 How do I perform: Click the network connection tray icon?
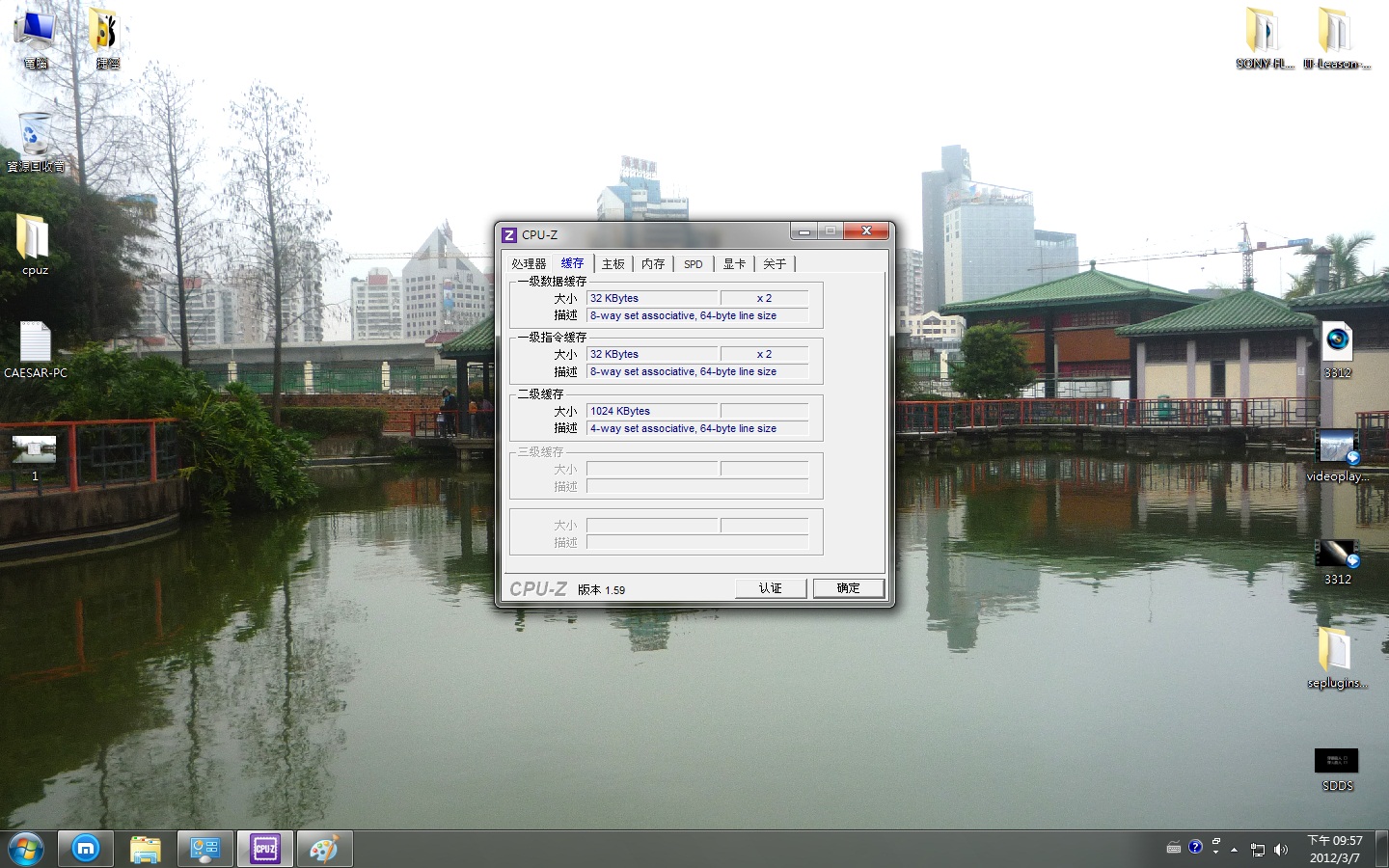coord(1257,850)
